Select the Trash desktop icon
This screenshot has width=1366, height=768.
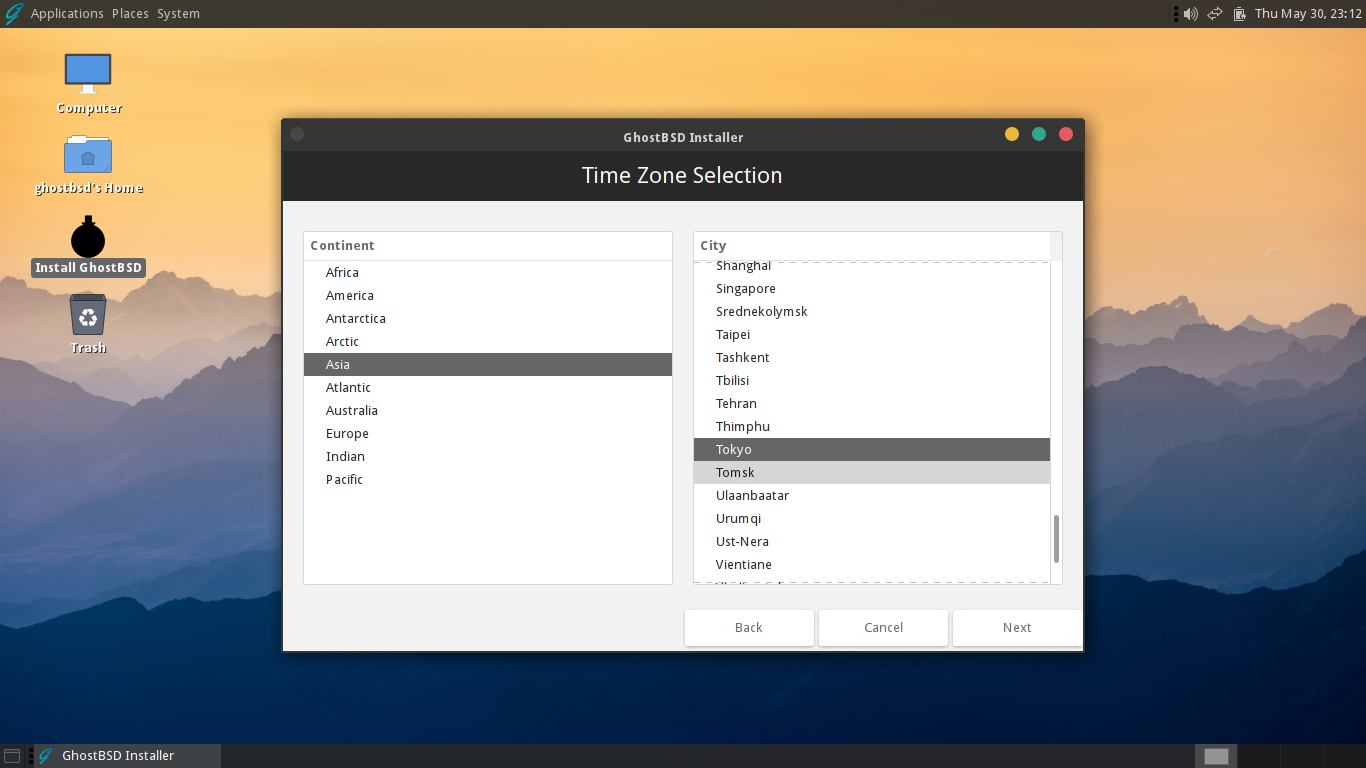pos(88,324)
